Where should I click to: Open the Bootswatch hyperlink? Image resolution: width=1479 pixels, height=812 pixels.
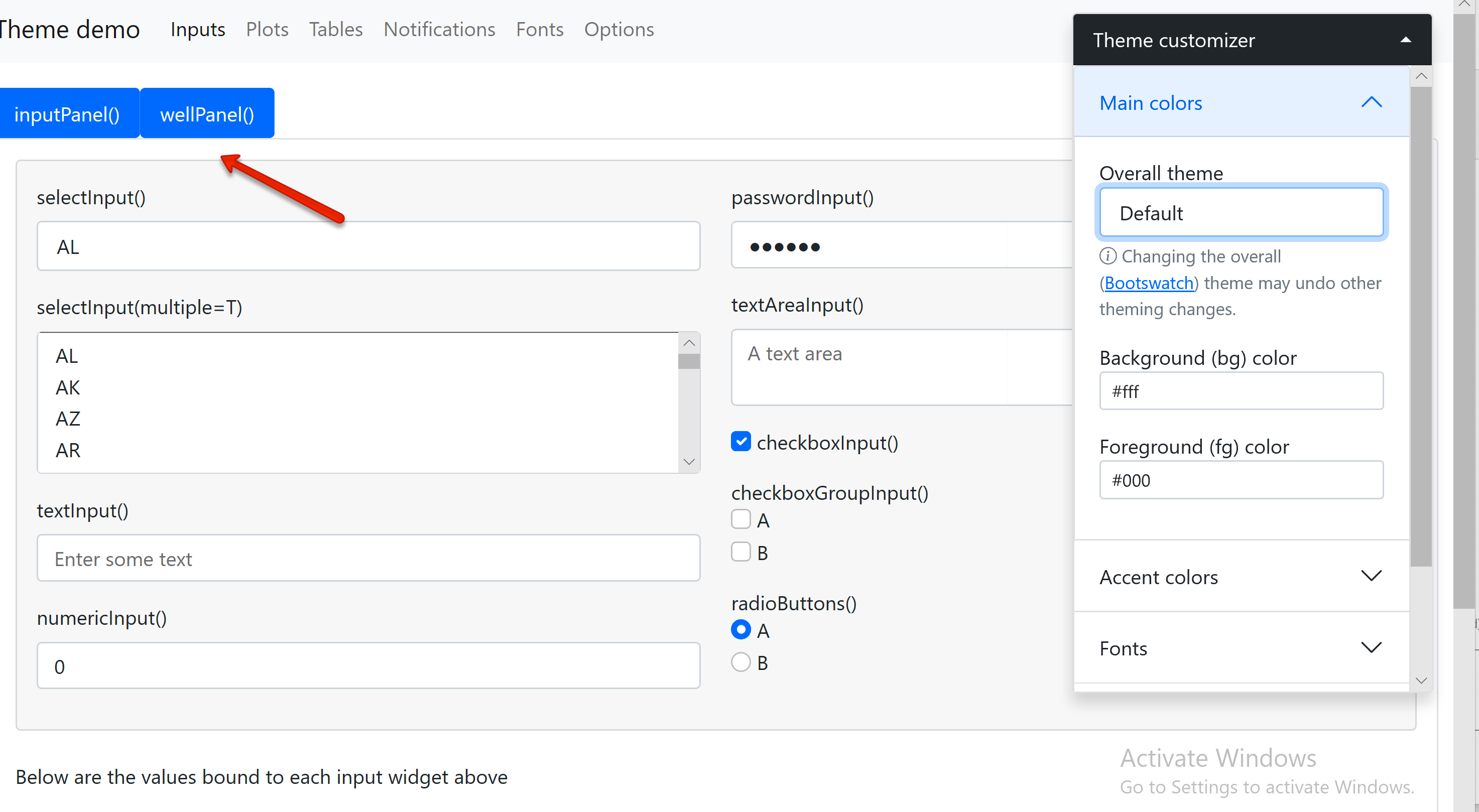click(x=1149, y=283)
